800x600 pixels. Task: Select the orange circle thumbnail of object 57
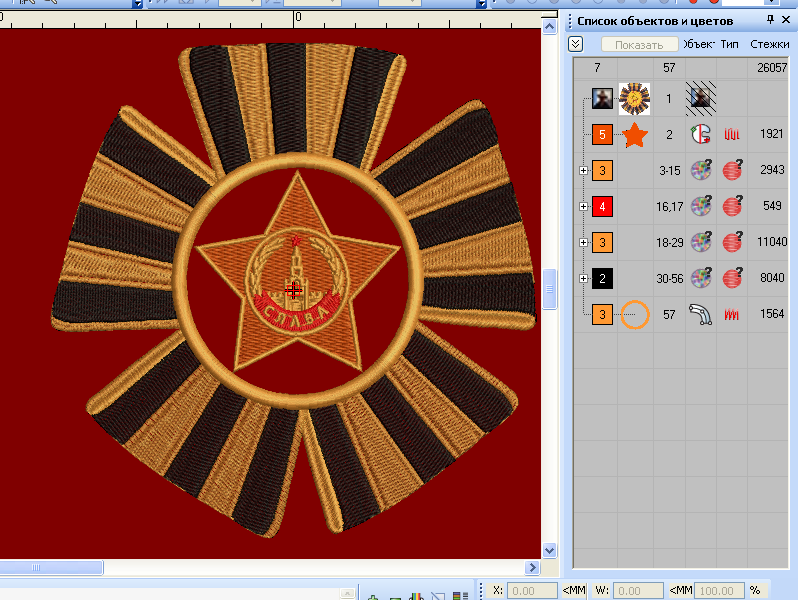635,314
